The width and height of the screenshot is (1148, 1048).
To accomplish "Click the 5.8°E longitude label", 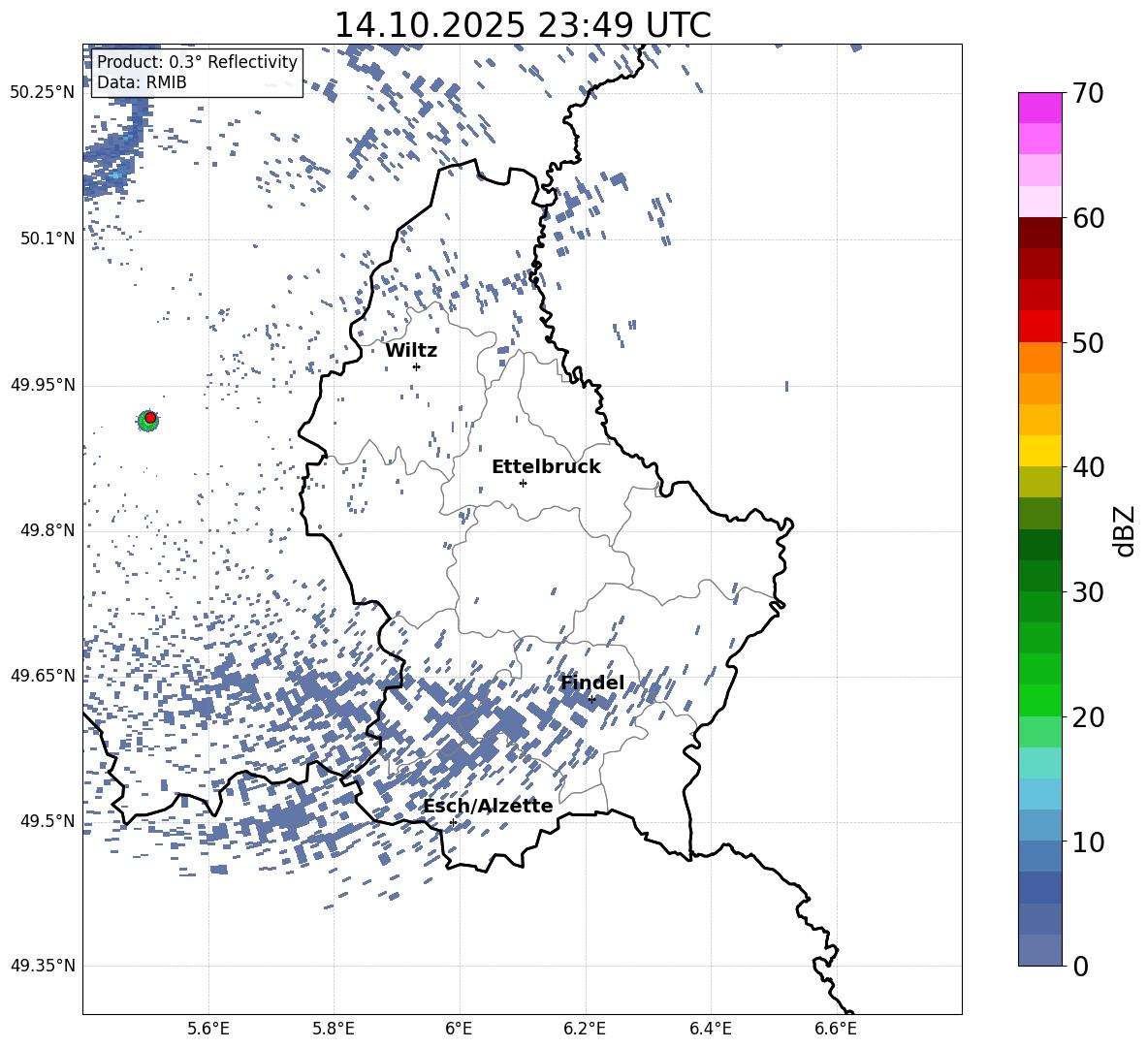I will click(334, 1029).
